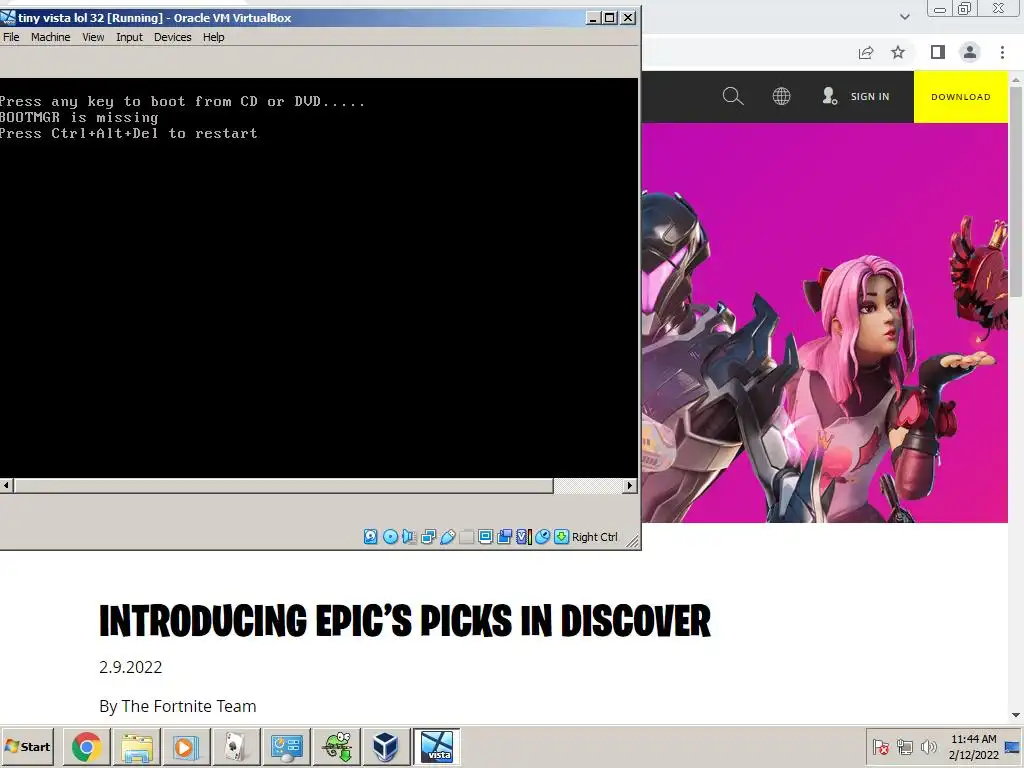Toggle the Chrome side panel icon

(938, 52)
